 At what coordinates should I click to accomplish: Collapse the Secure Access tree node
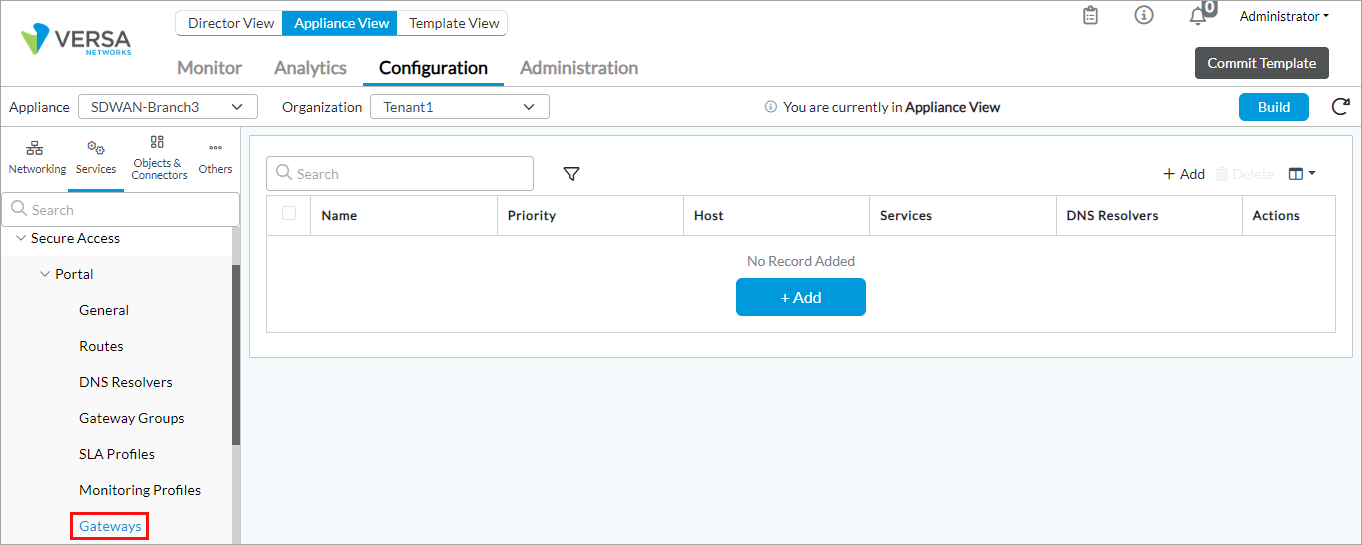click(22, 239)
